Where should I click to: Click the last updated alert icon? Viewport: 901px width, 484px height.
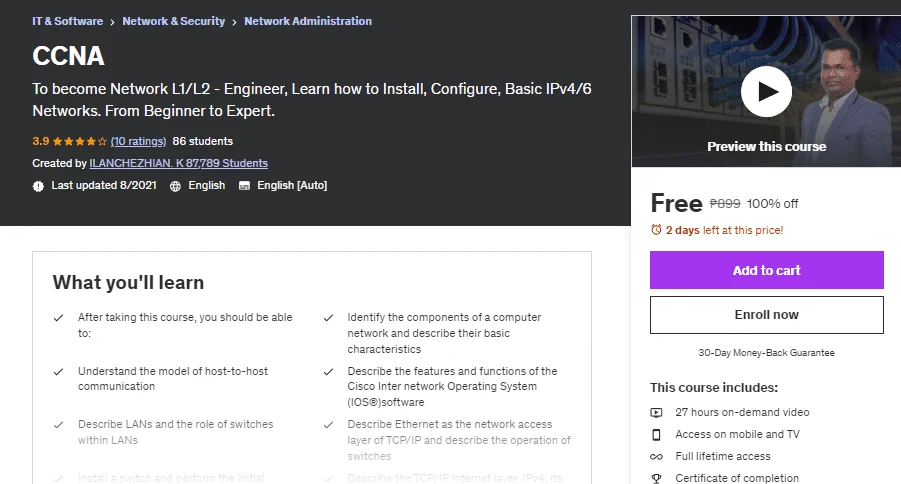point(38,186)
